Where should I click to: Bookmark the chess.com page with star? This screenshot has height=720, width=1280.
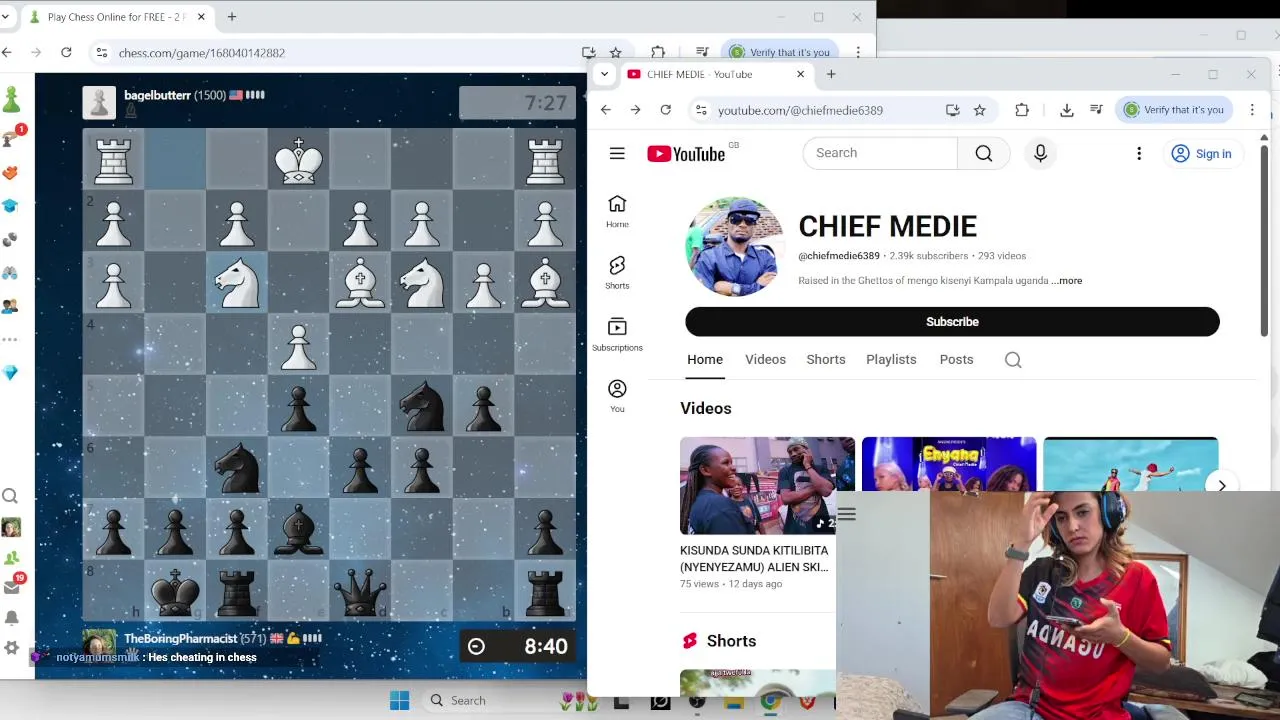[615, 52]
